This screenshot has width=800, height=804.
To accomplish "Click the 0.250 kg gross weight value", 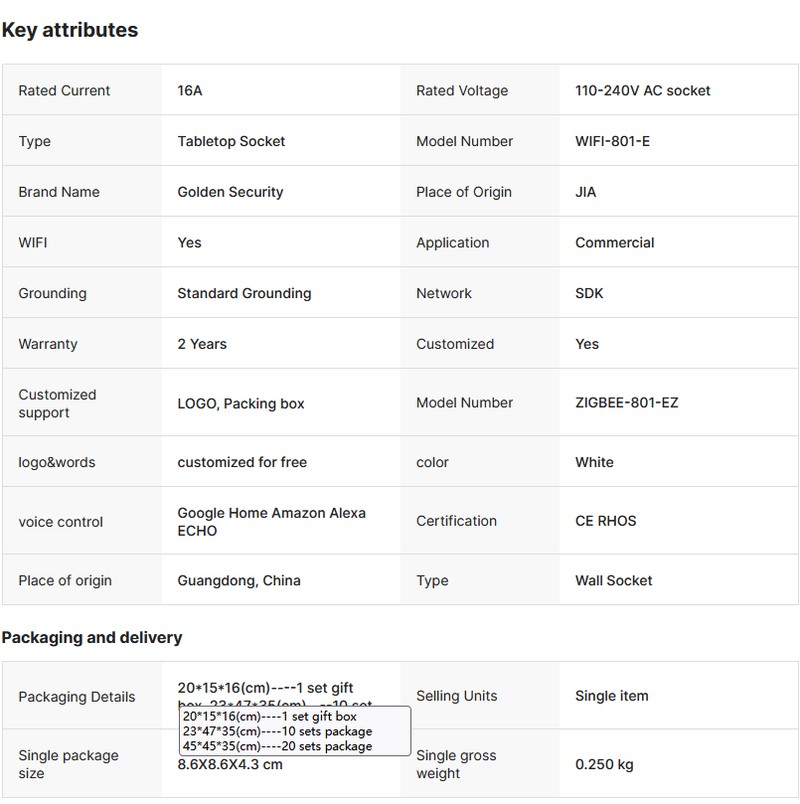I will (604, 764).
